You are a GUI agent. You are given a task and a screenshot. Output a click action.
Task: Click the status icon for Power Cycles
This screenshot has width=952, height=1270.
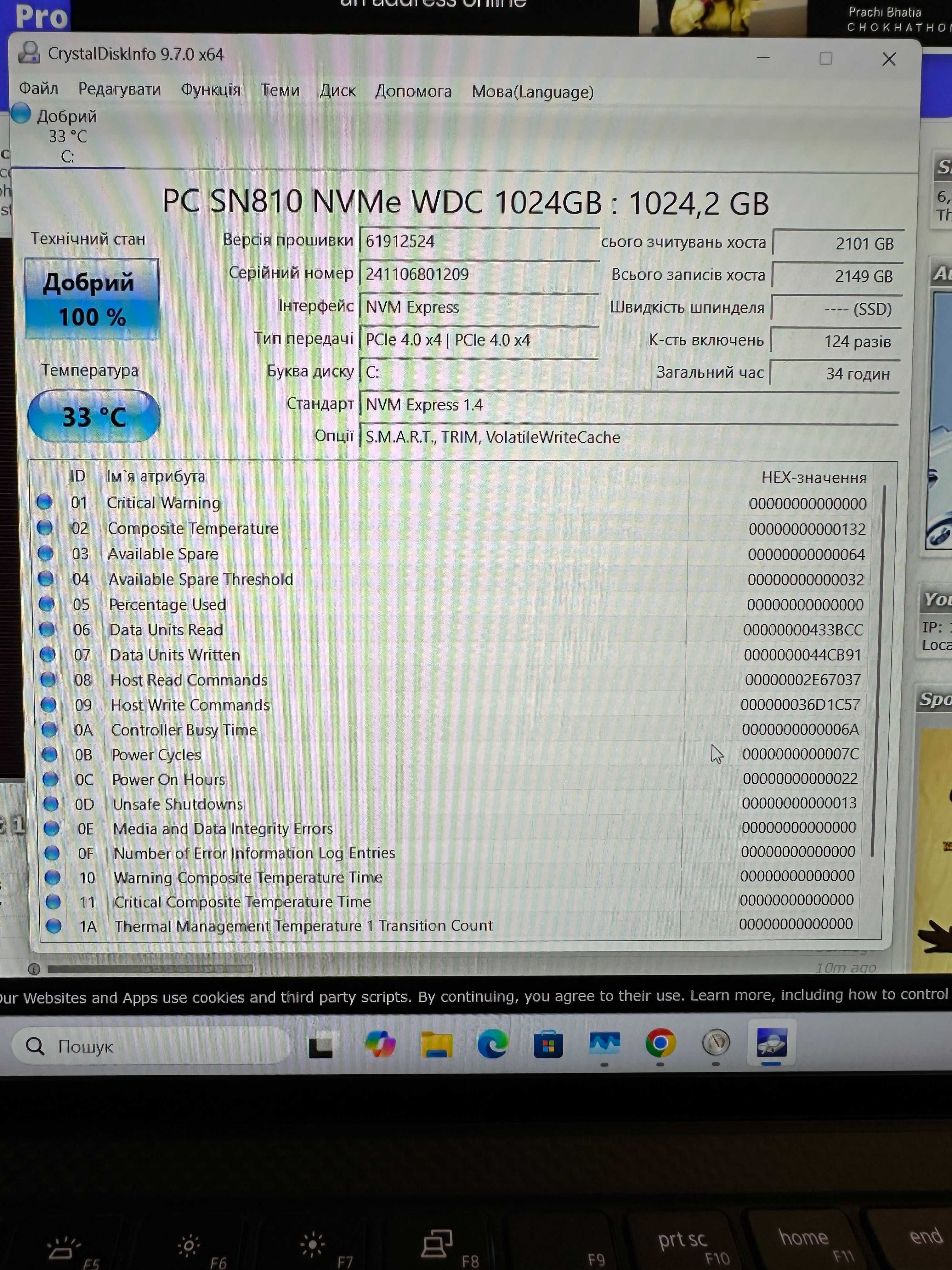pyautogui.click(x=50, y=754)
